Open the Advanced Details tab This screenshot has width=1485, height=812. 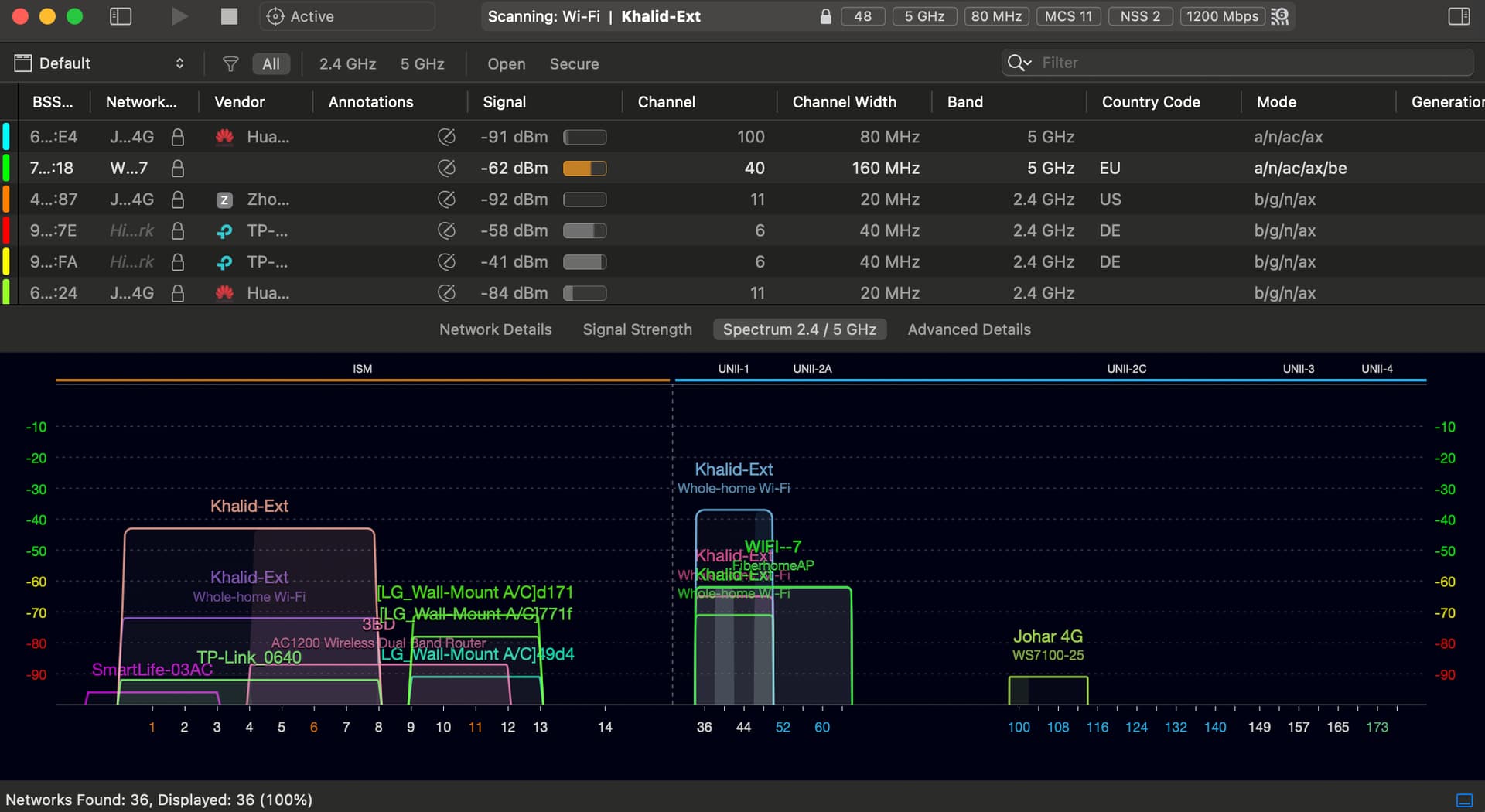(968, 329)
